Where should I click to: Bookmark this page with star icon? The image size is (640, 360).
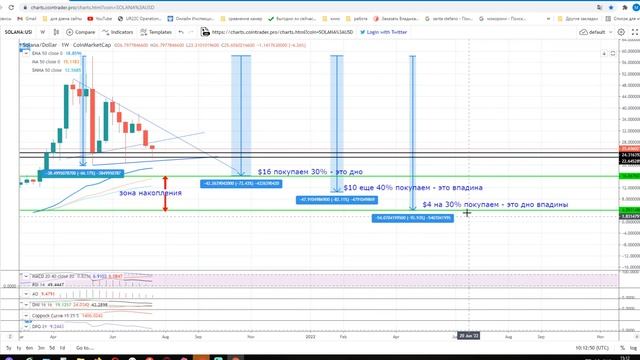point(611,7)
